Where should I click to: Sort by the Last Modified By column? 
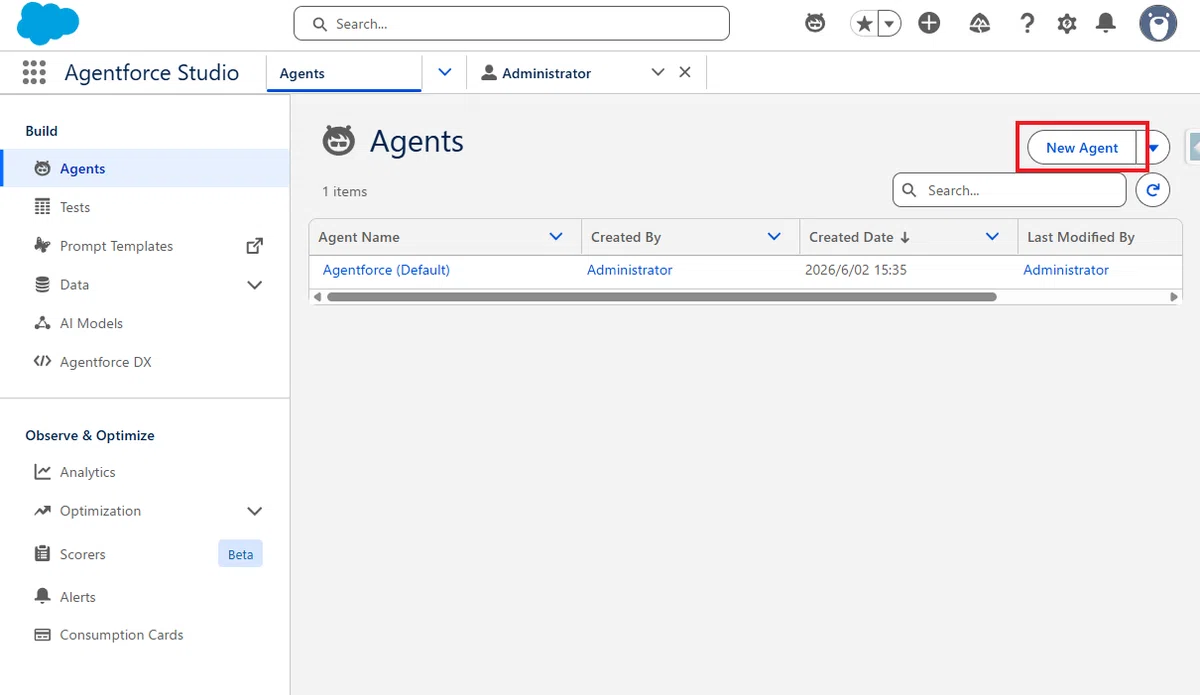point(1081,237)
